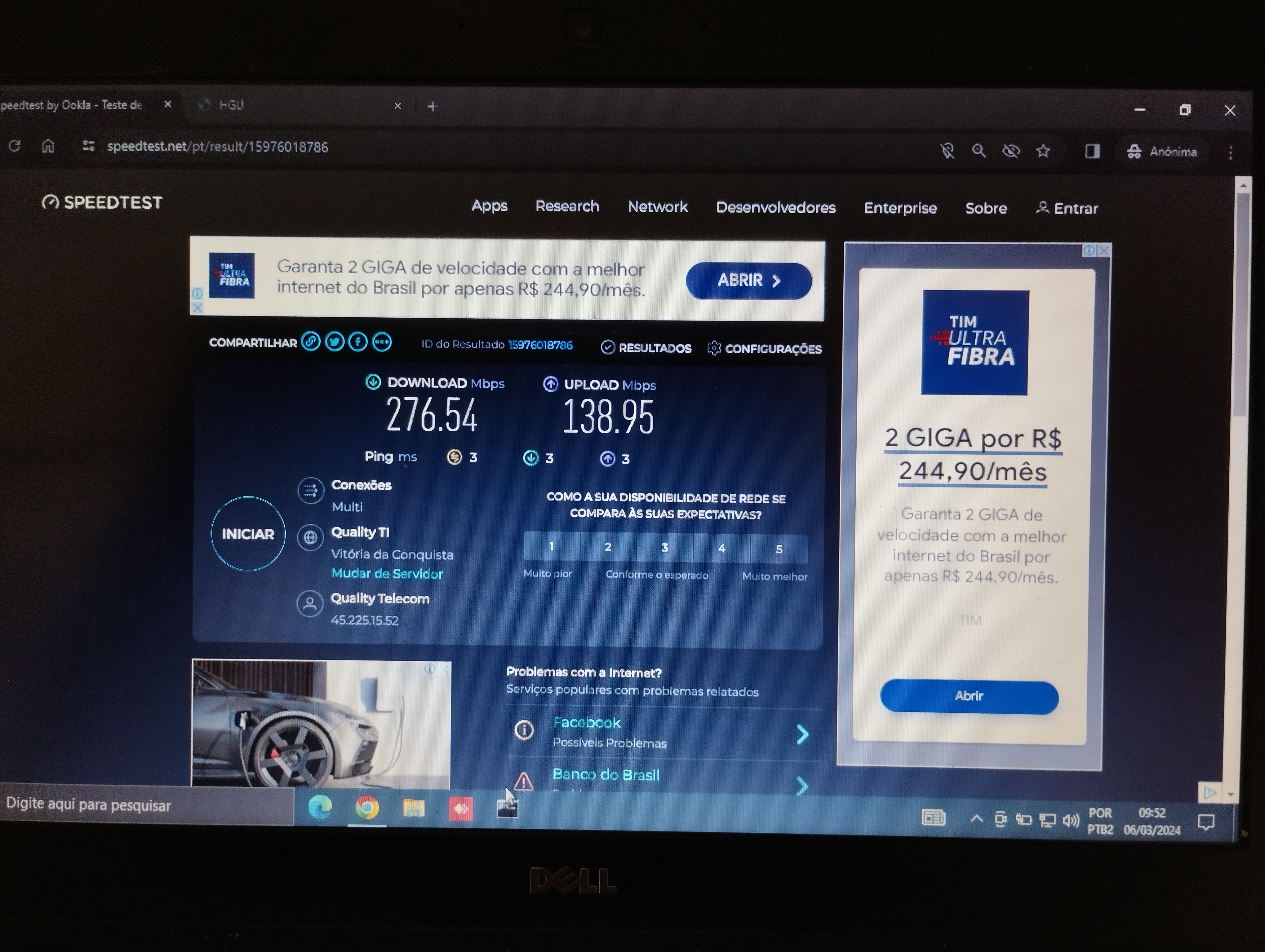Select rating 3 Conforme o esperado

[x=664, y=547]
